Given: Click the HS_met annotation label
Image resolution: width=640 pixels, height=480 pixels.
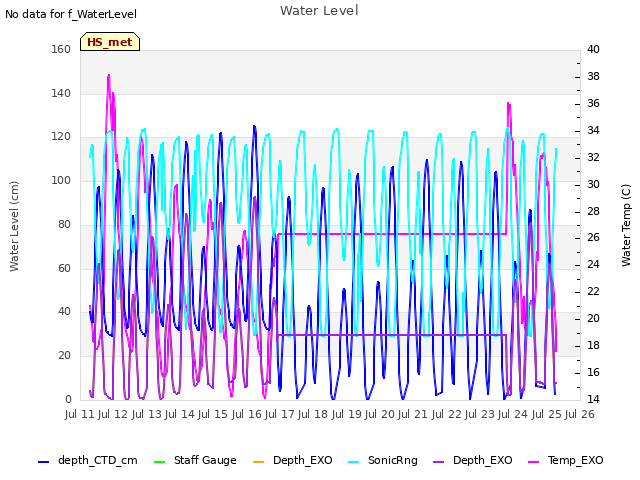Looking at the screenshot, I should (x=110, y=42).
